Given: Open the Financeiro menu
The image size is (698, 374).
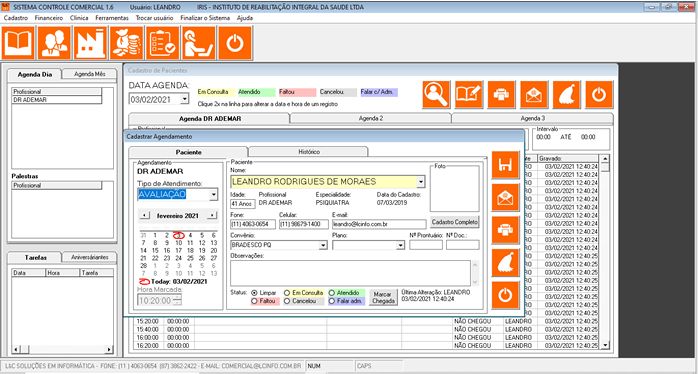Looking at the screenshot, I should coord(49,18).
